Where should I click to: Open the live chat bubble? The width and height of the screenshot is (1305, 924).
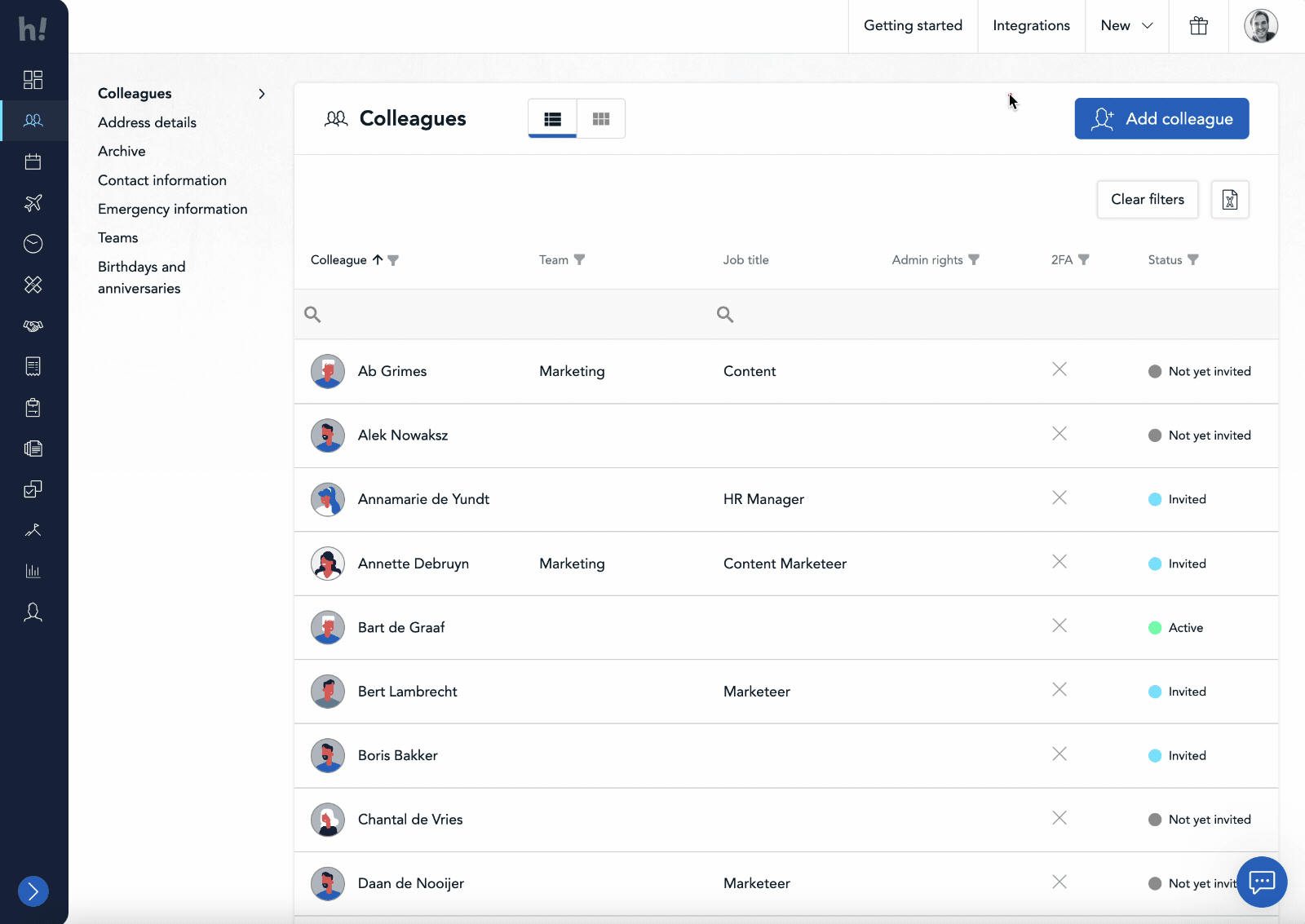(1261, 882)
